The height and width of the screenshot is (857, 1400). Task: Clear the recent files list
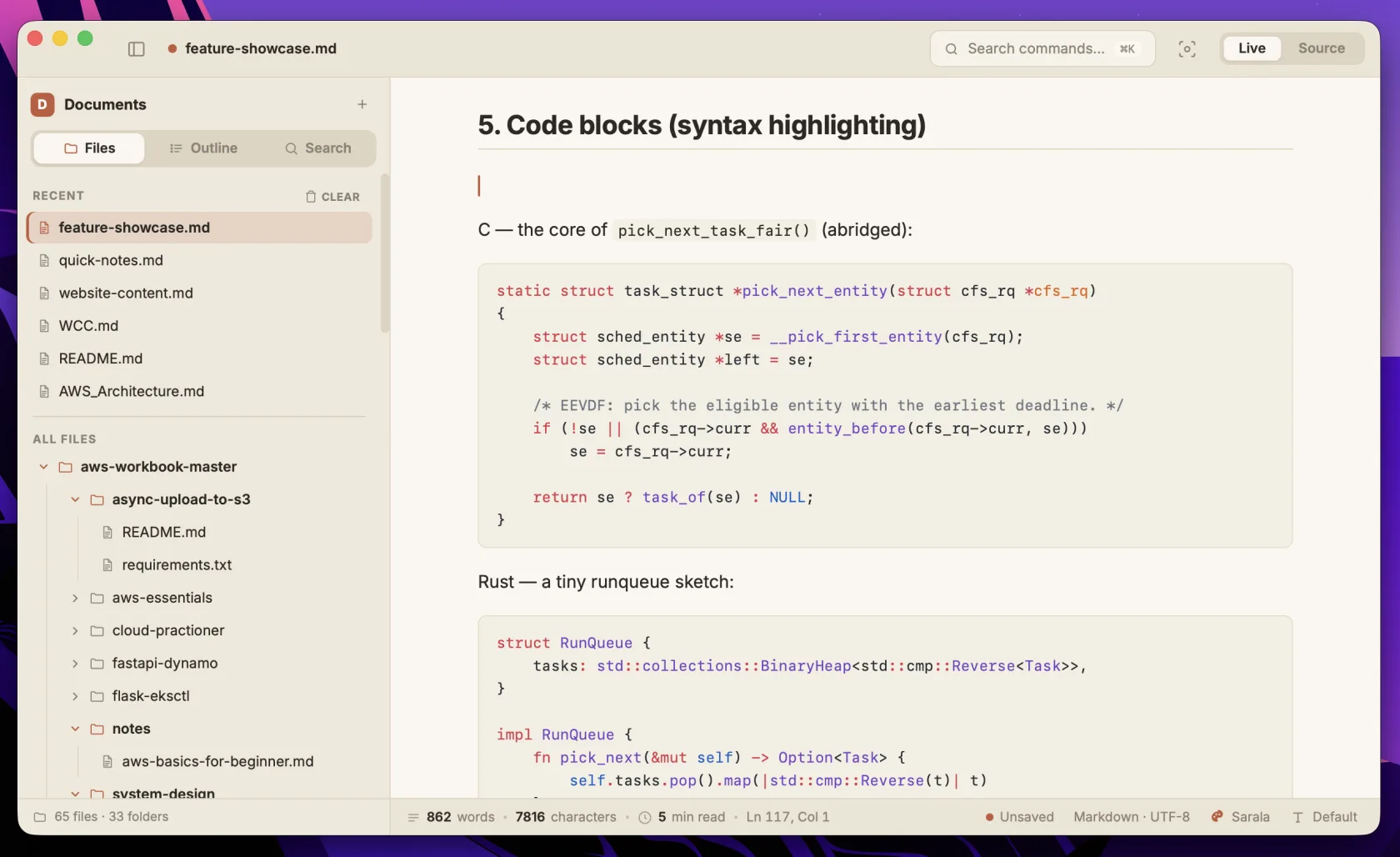tap(332, 197)
